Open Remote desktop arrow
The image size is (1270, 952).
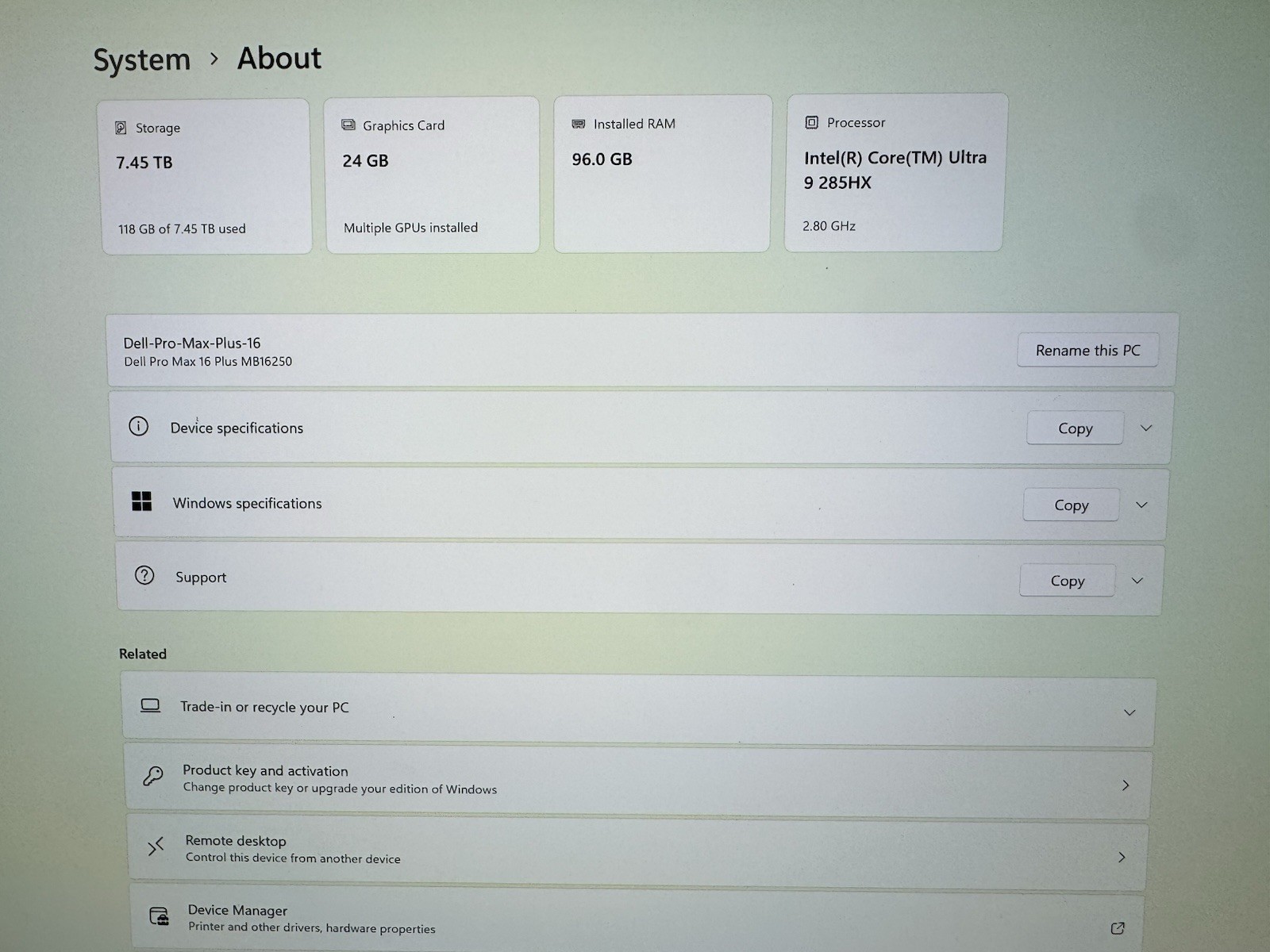tap(1122, 857)
